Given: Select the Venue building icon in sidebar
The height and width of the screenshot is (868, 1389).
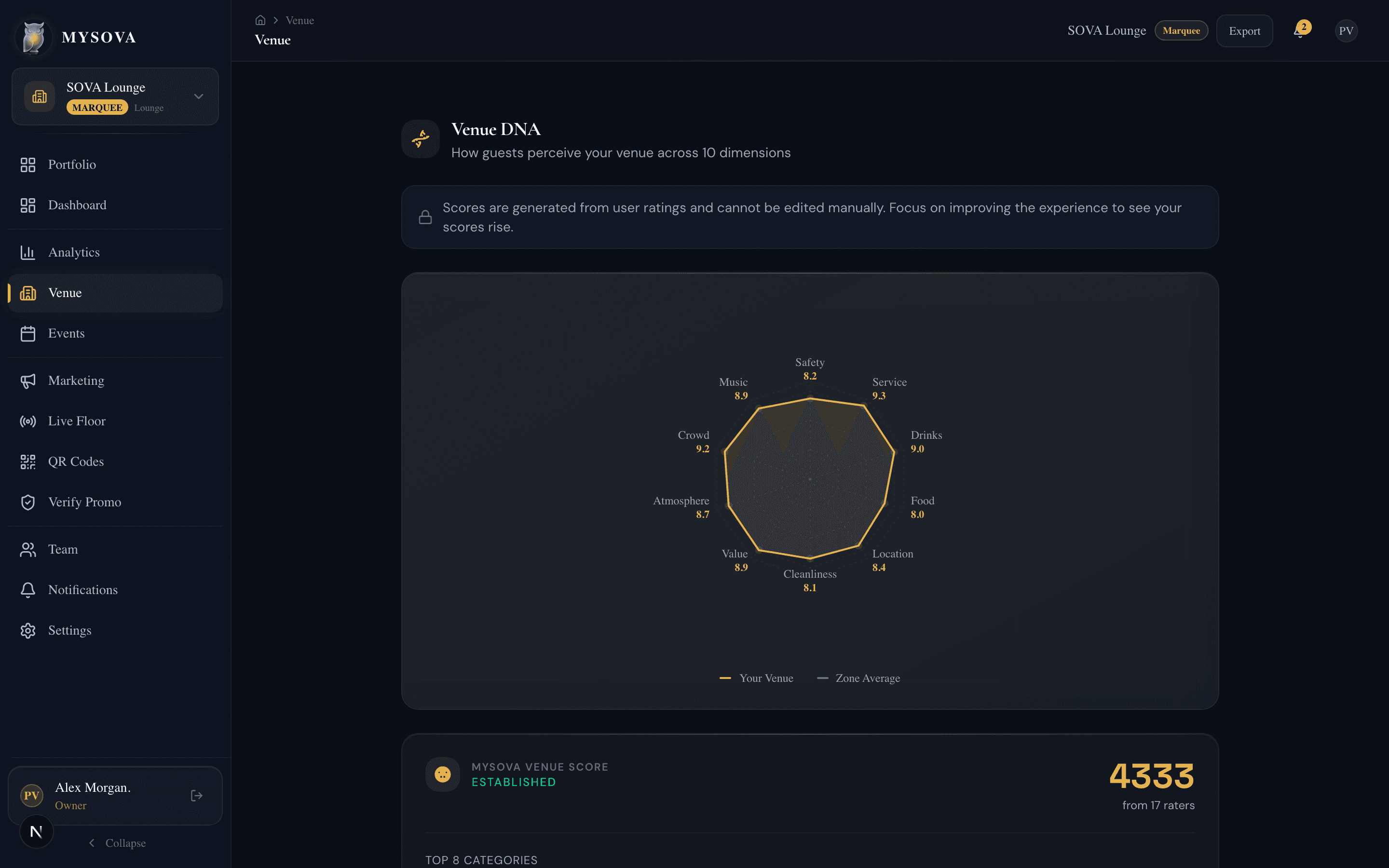Looking at the screenshot, I should pyautogui.click(x=28, y=293).
